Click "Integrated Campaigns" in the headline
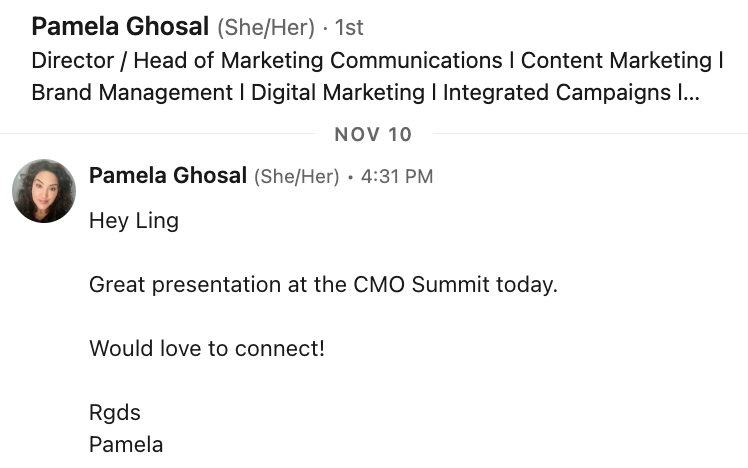The width and height of the screenshot is (748, 468). (556, 93)
